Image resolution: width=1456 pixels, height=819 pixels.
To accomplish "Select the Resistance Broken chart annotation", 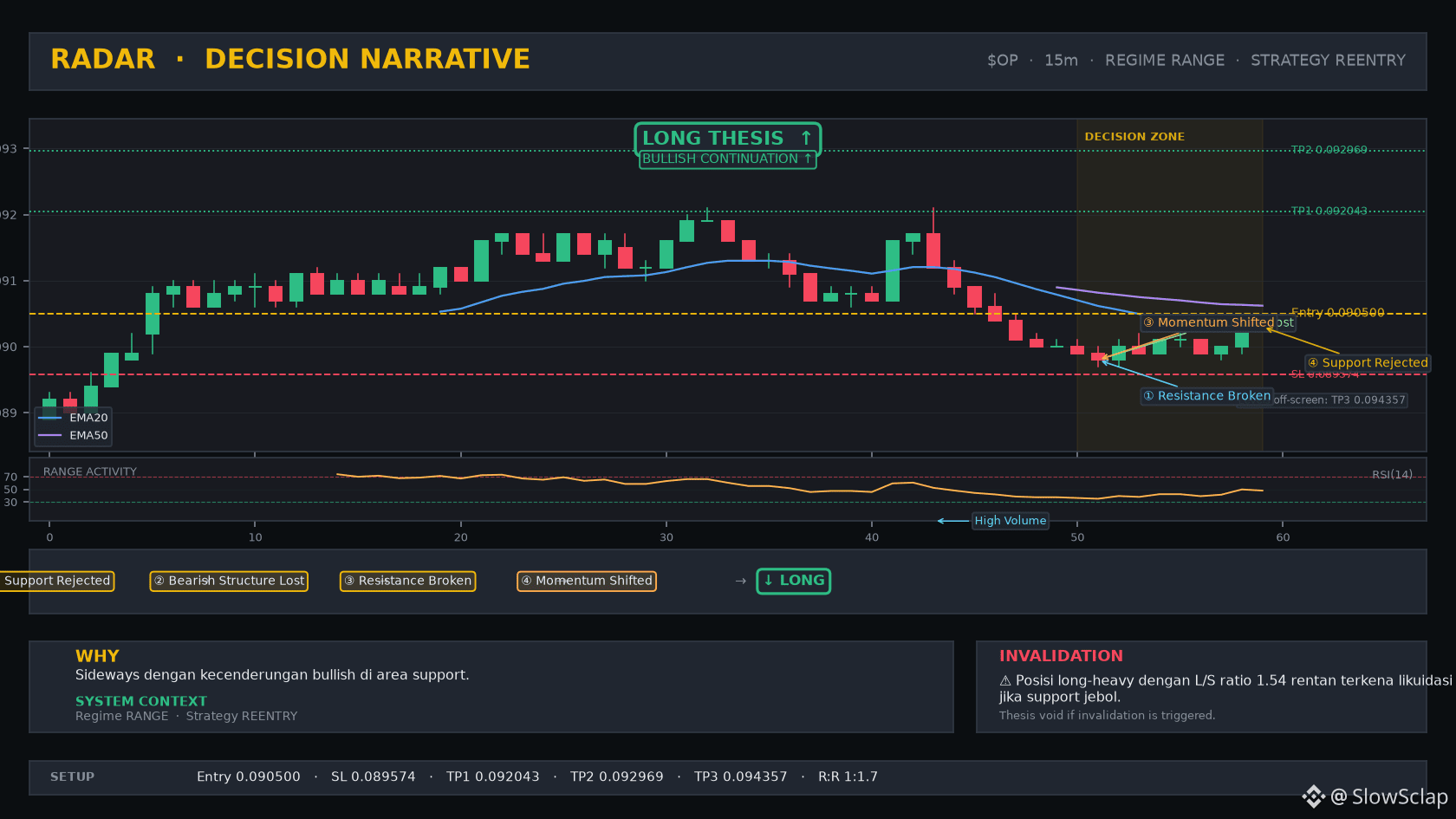I will [x=1206, y=396].
